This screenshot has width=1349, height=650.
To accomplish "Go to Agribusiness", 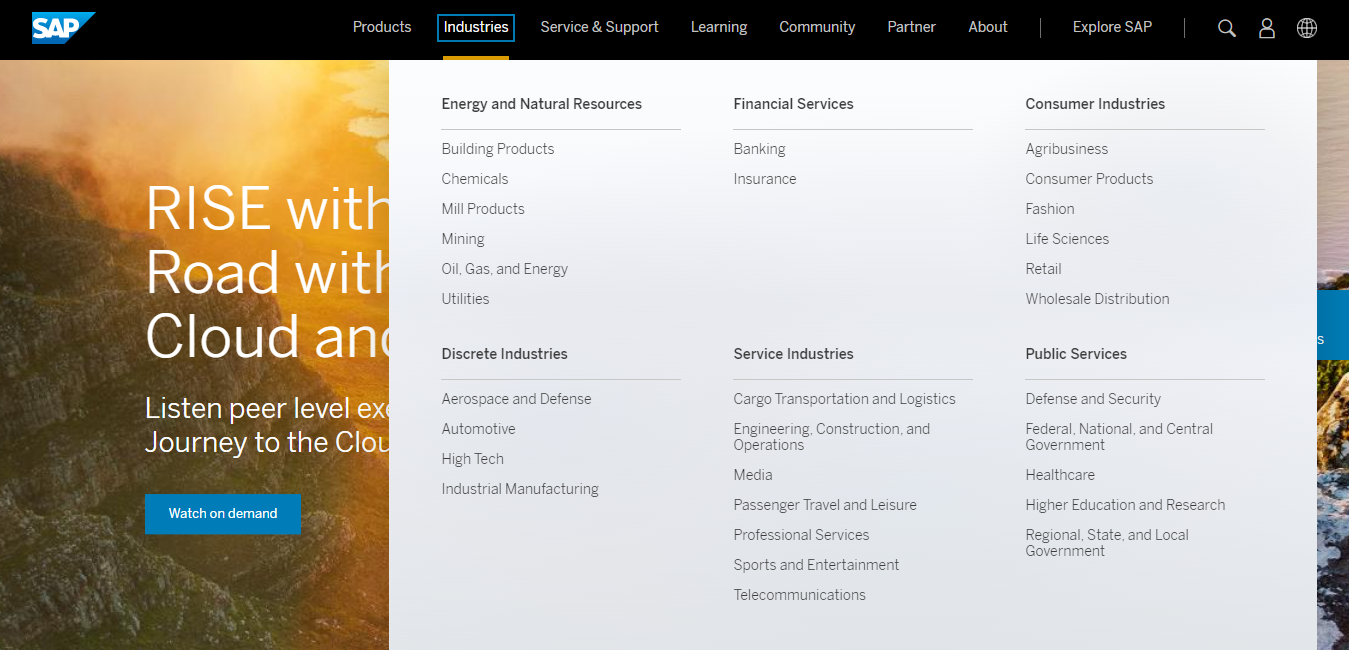I will [1066, 149].
